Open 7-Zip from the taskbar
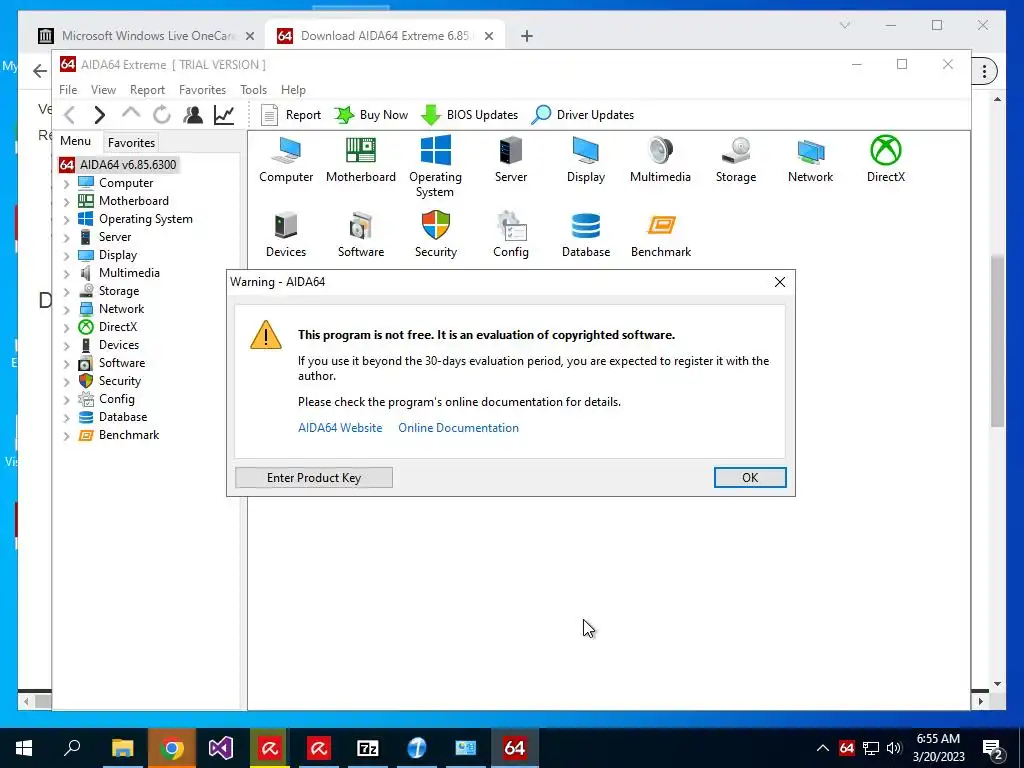The height and width of the screenshot is (768, 1024). 368,748
